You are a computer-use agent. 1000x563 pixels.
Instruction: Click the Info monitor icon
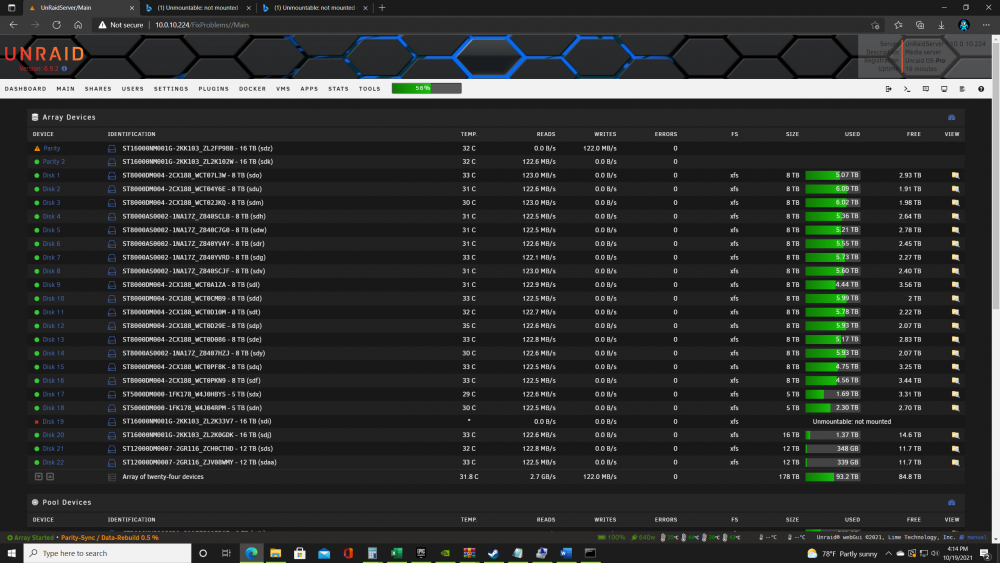[x=944, y=89]
